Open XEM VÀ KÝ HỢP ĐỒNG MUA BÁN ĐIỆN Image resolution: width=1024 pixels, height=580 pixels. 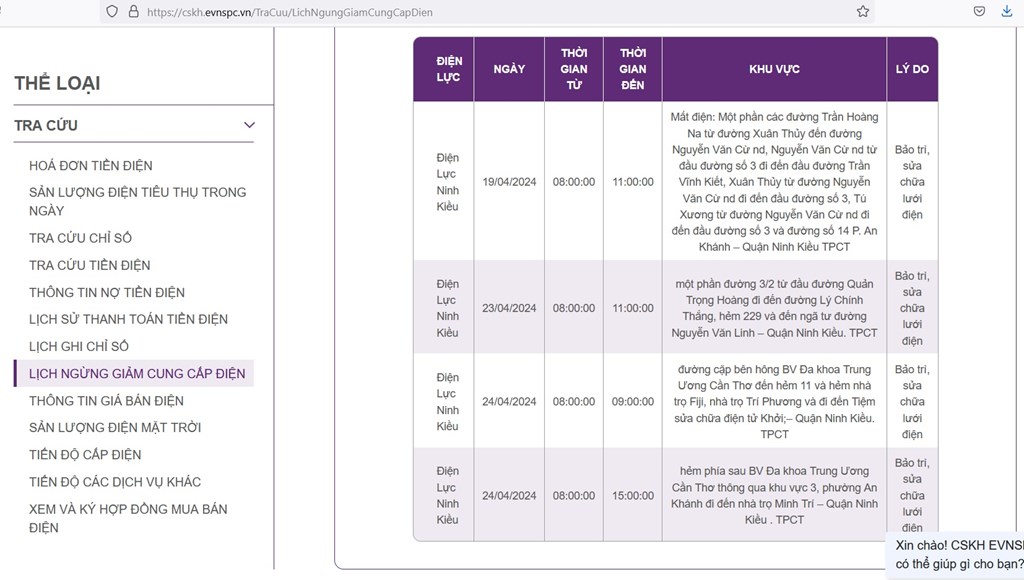click(128, 518)
